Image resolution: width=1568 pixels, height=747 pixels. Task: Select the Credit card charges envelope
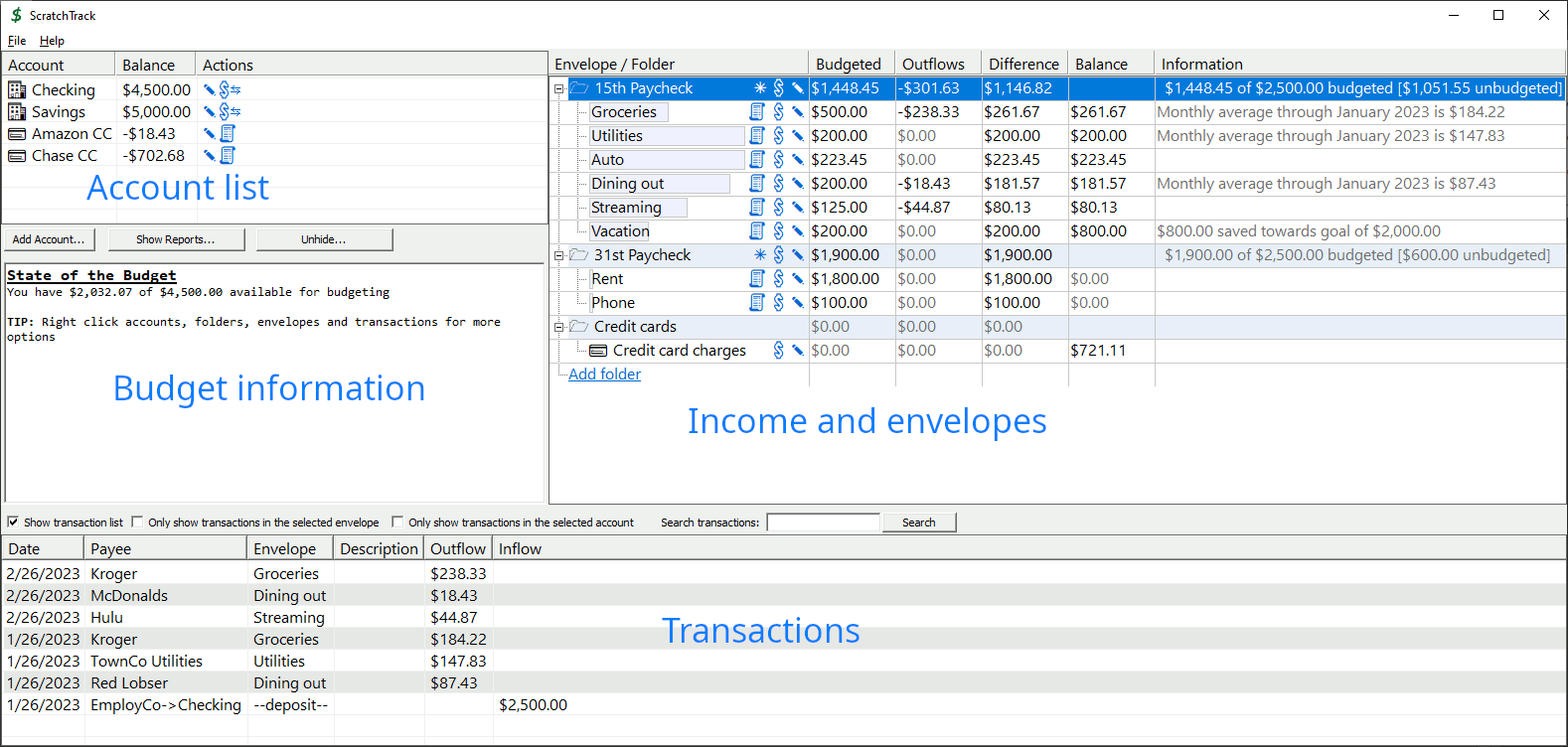[x=680, y=351]
